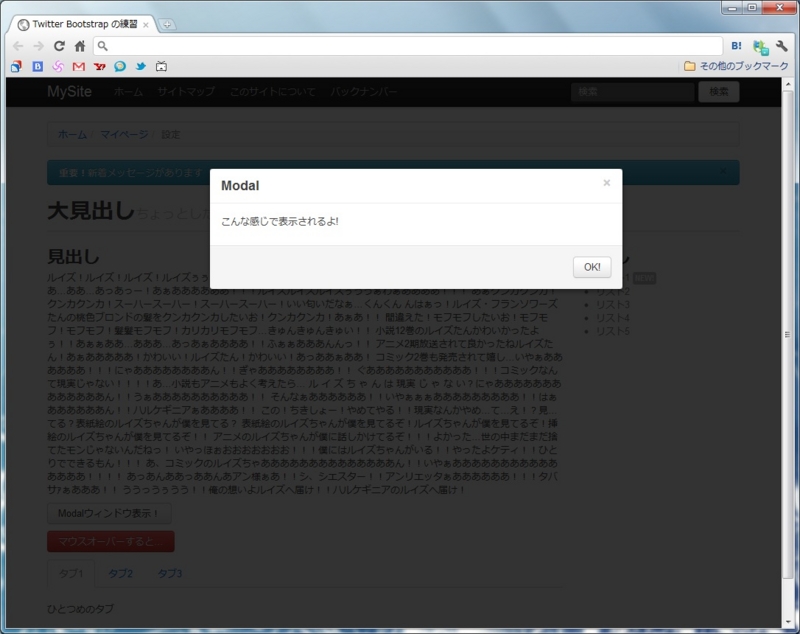Screen dimensions: 800x634
Task: Close the Twitter Bootstrap tab
Action: [x=145, y=25]
